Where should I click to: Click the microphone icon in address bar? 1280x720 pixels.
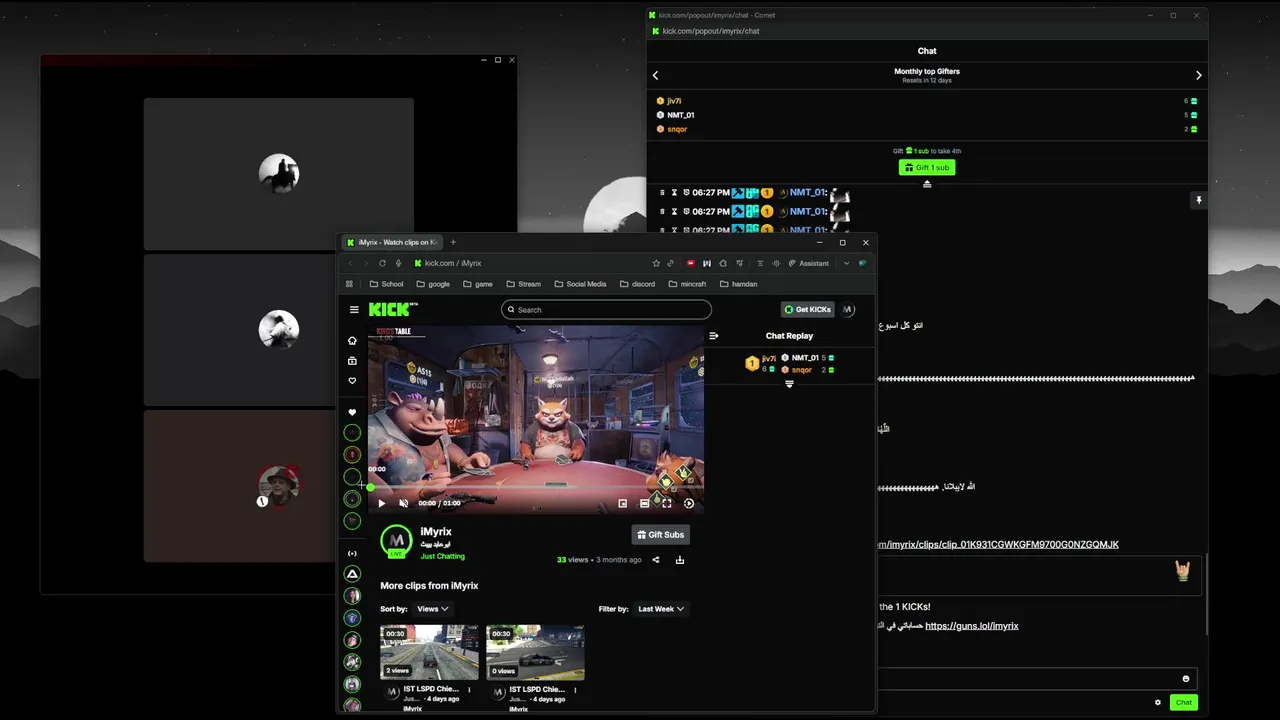[x=399, y=263]
